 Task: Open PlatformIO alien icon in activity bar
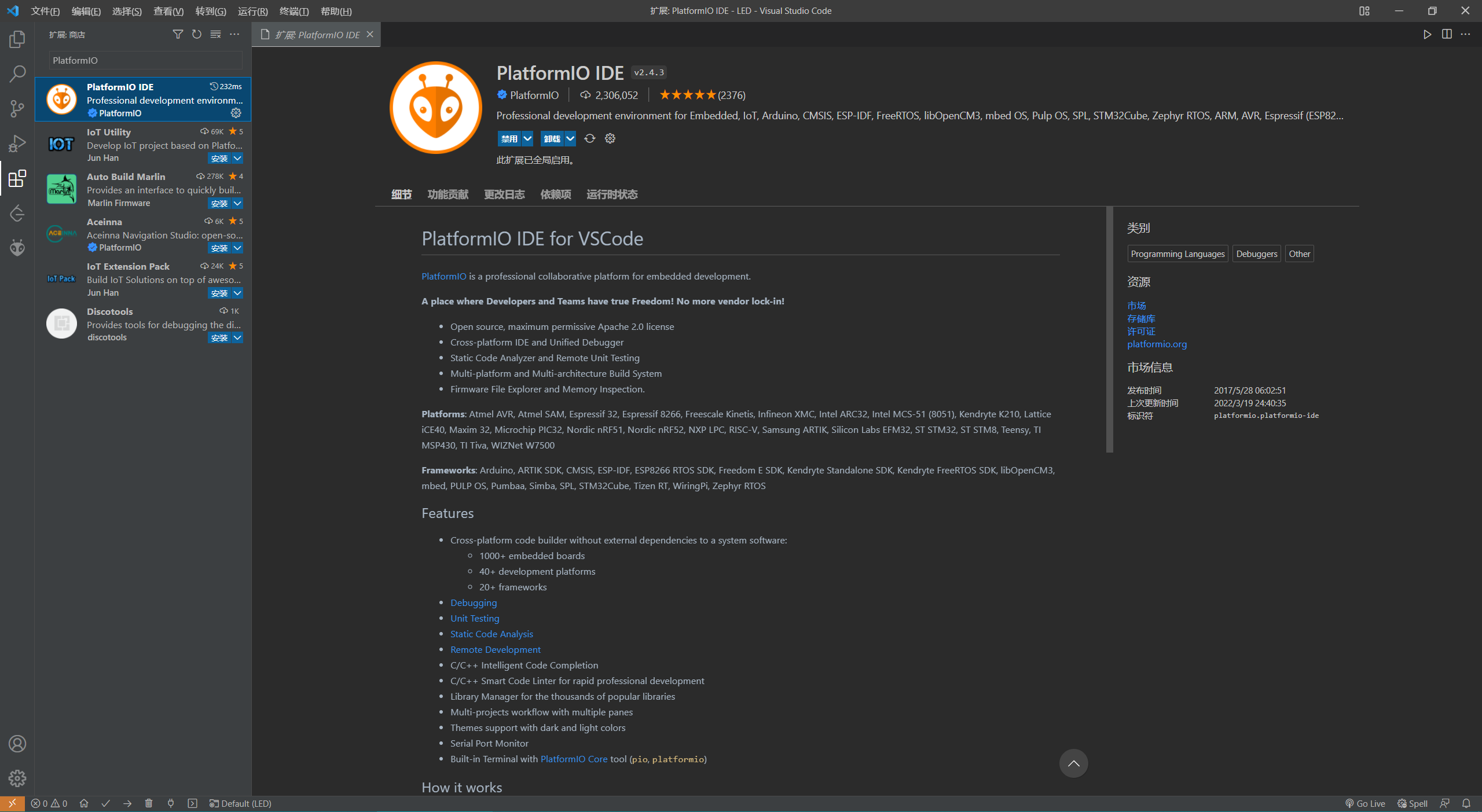tap(17, 248)
